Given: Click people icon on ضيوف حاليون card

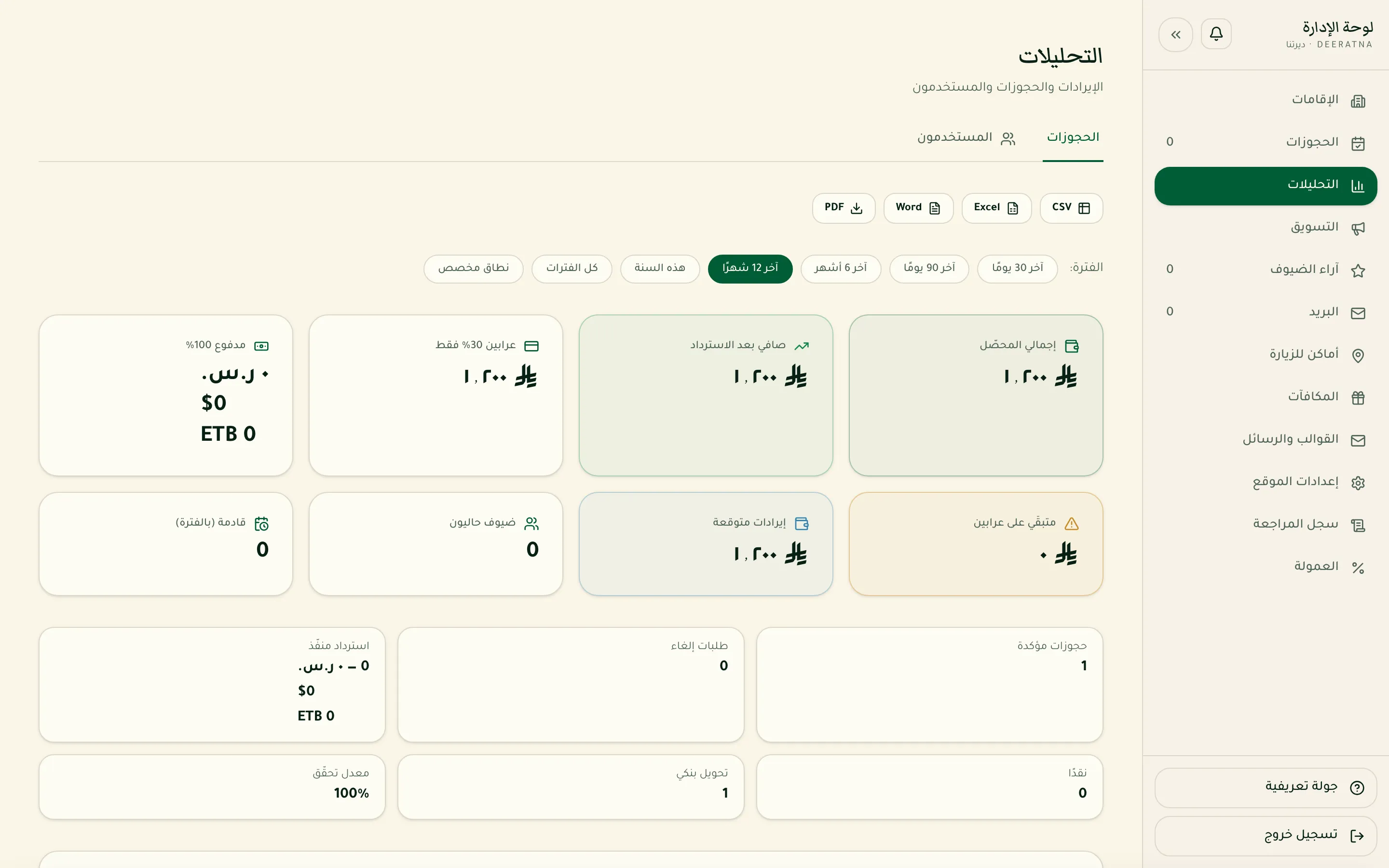Looking at the screenshot, I should pos(531,524).
